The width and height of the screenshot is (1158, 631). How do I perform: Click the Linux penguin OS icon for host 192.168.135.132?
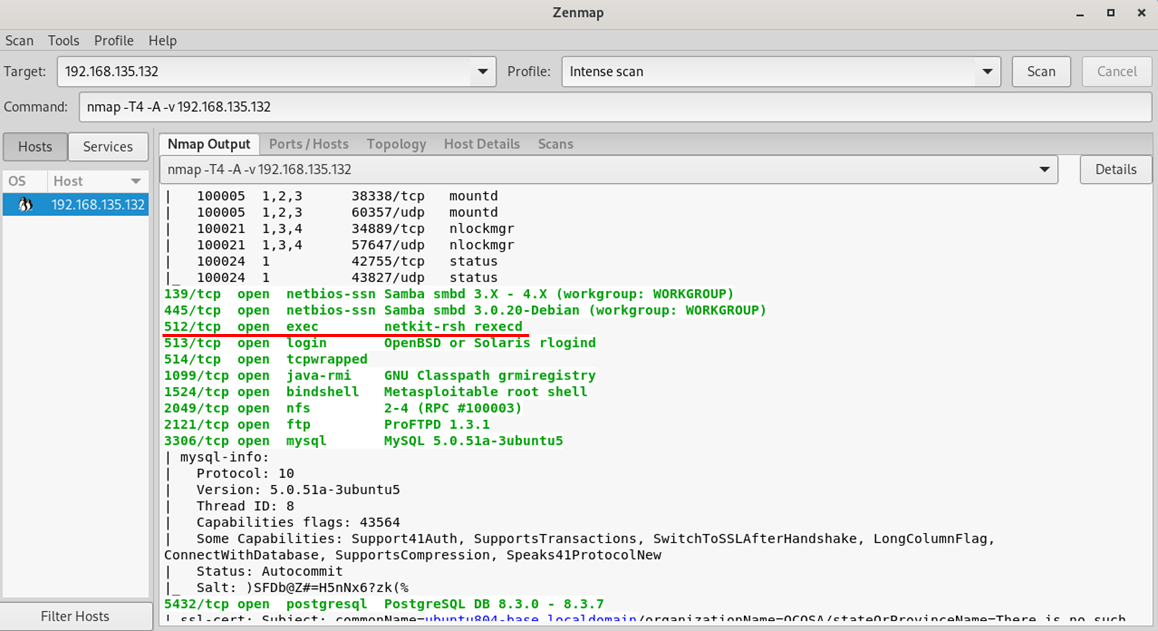point(25,205)
